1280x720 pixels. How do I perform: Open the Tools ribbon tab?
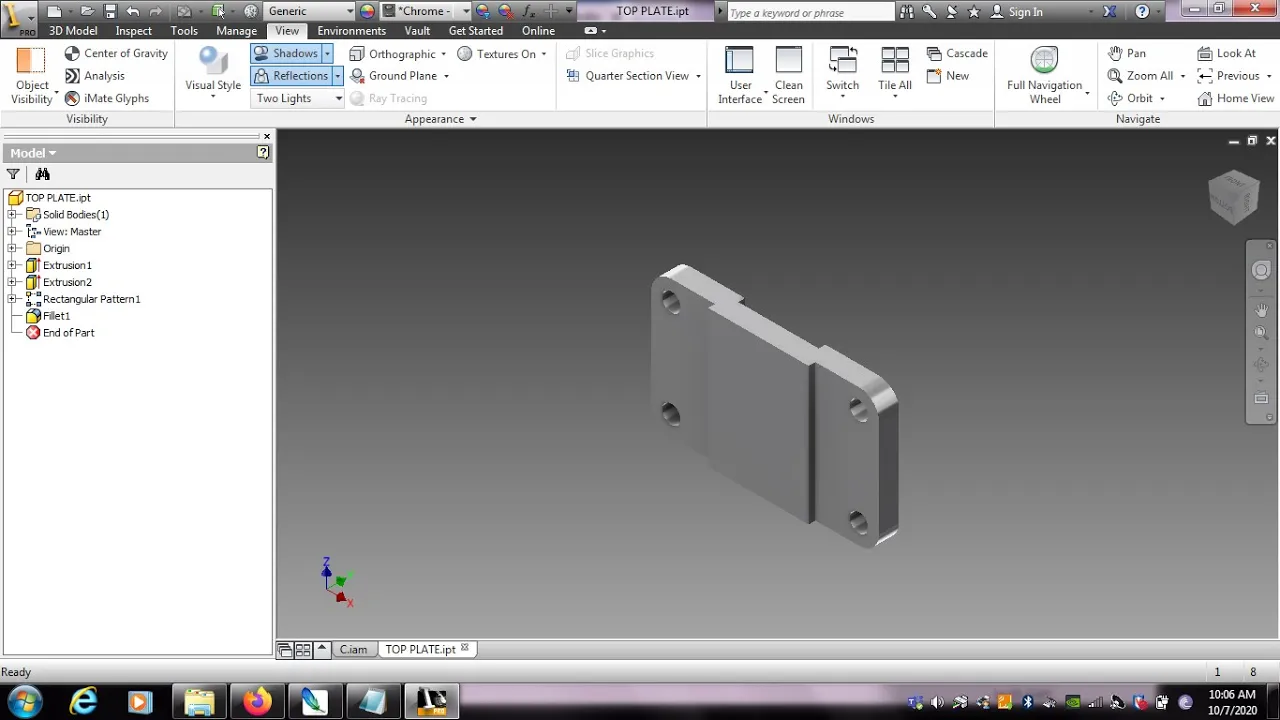pyautogui.click(x=184, y=30)
